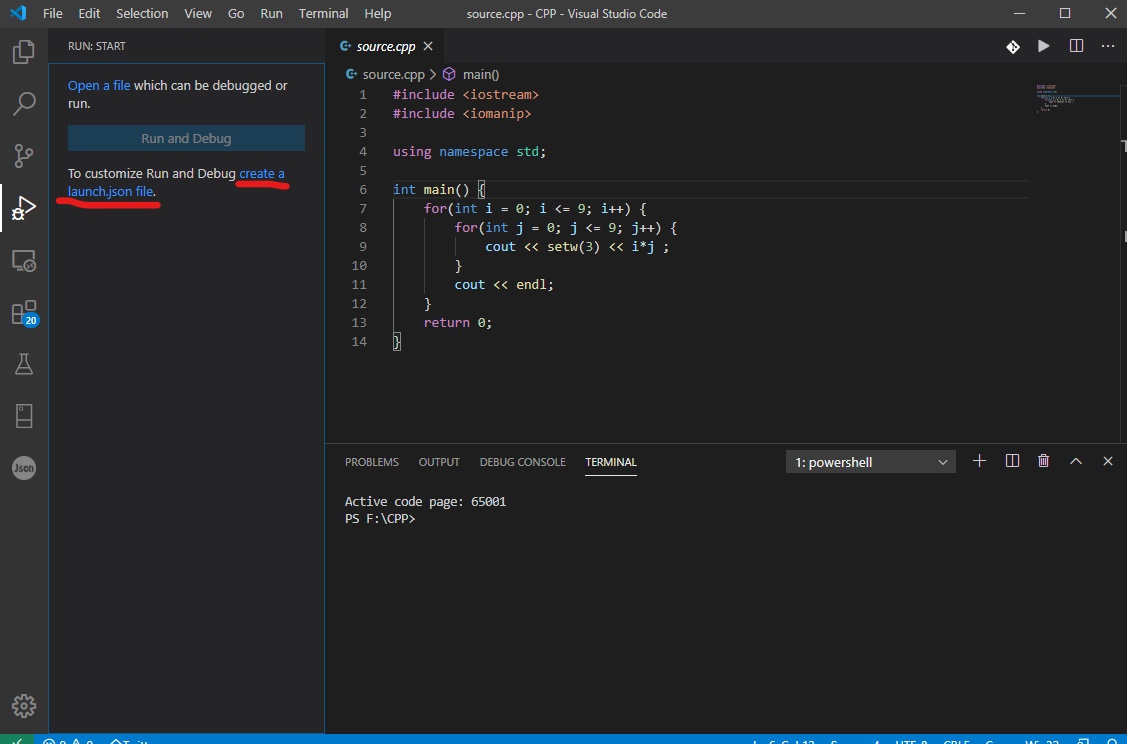Click 'return 0;' on line 13
The height and width of the screenshot is (744, 1127).
coord(458,323)
